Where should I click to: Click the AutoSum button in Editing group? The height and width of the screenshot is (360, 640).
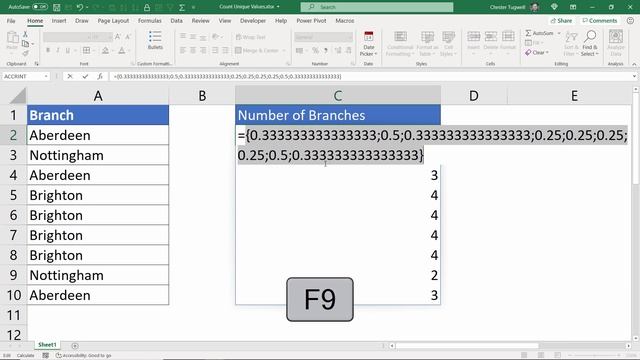(x=539, y=33)
